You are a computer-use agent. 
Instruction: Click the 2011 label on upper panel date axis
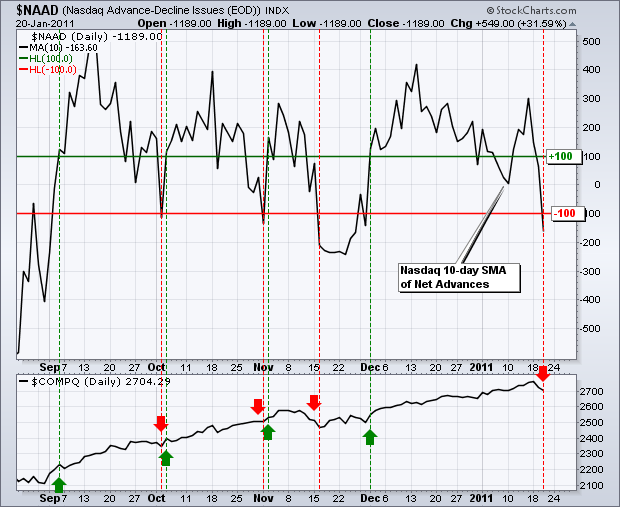tap(481, 367)
